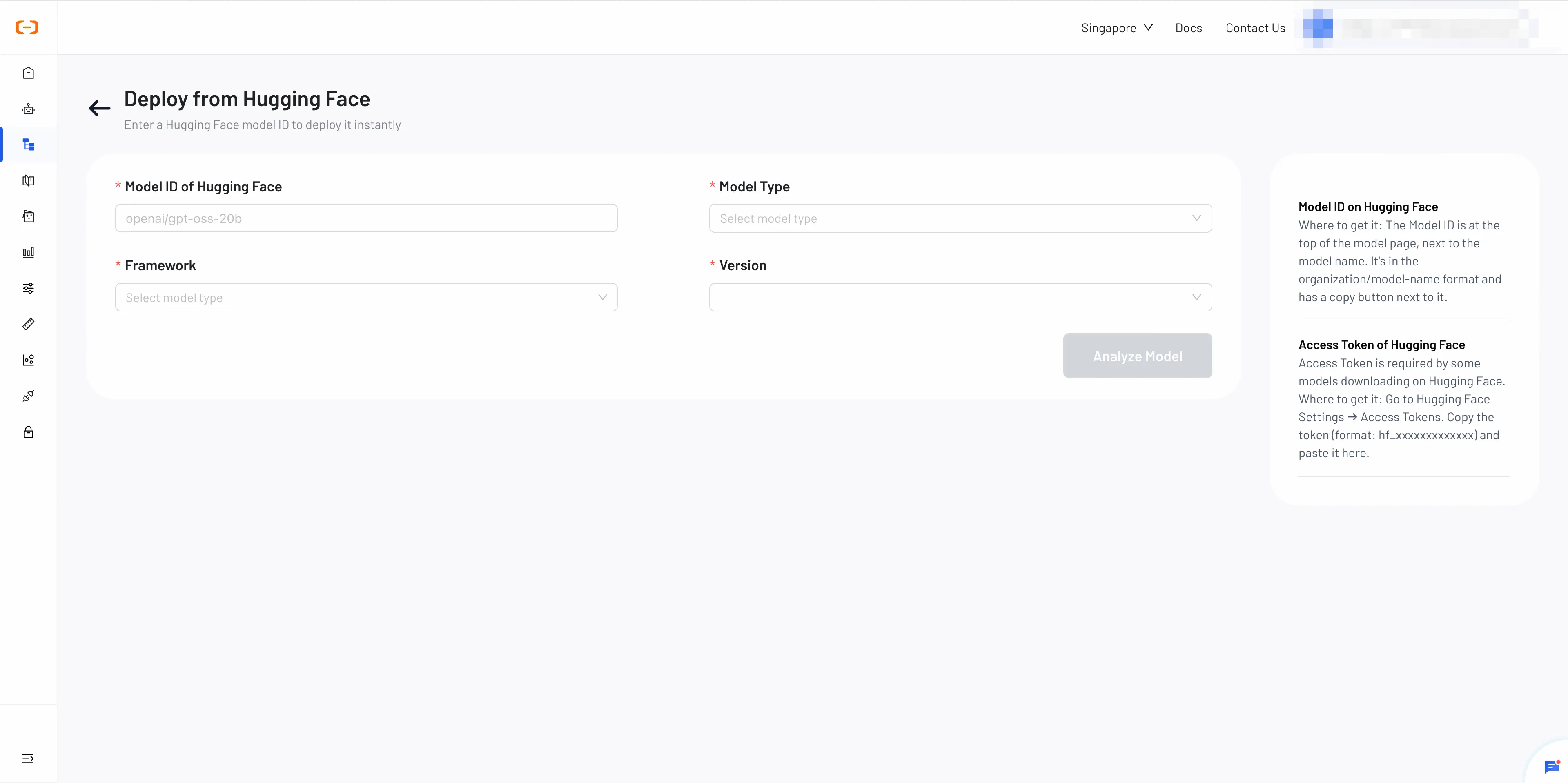Viewport: 1568px width, 783px height.
Task: Click the 'Version' field label
Action: pyautogui.click(x=743, y=265)
